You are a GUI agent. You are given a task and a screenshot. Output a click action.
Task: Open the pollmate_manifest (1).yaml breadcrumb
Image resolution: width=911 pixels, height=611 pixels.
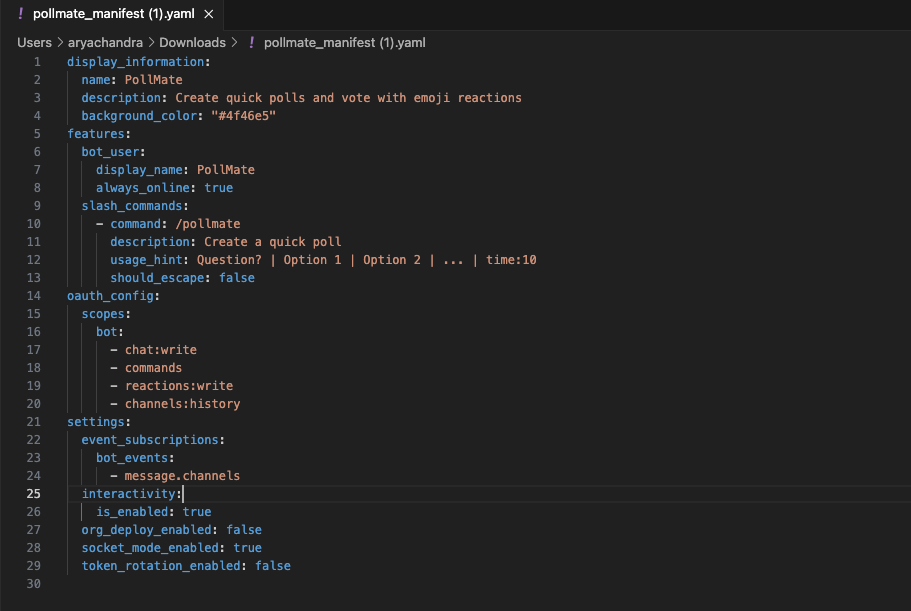tap(345, 42)
